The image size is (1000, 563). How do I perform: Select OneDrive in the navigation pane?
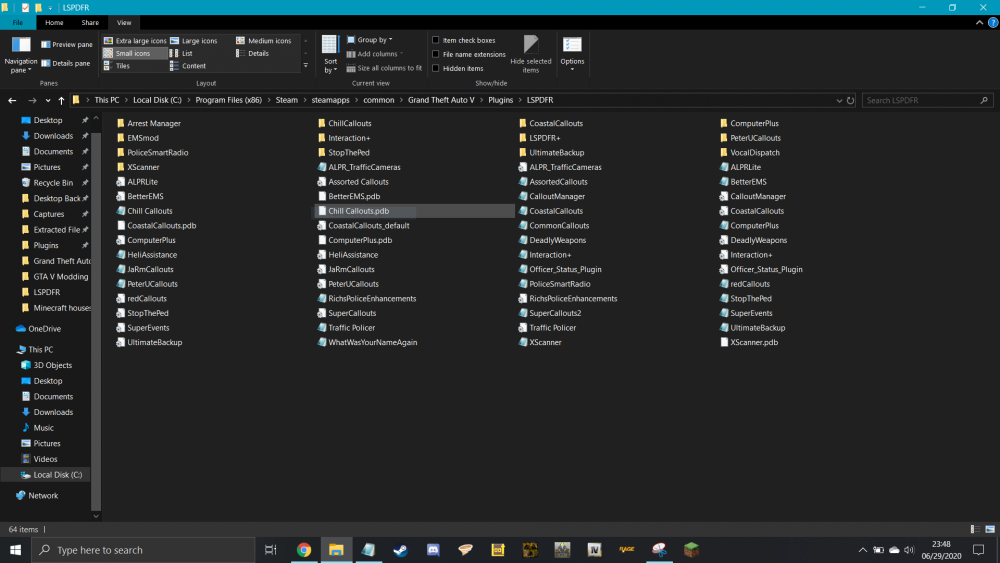pyautogui.click(x=38, y=328)
